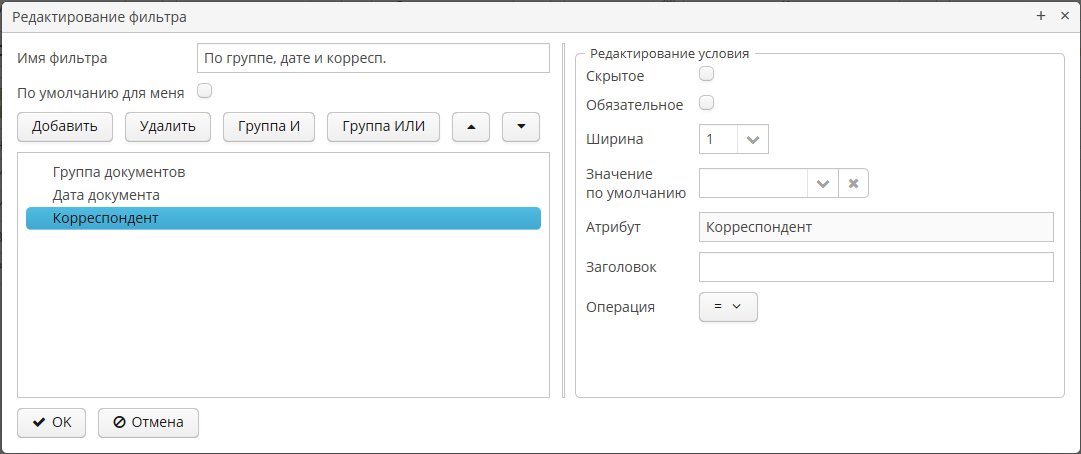This screenshot has height=454, width=1081.
Task: Open the 'Операция' equals dropdown
Action: pos(728,307)
